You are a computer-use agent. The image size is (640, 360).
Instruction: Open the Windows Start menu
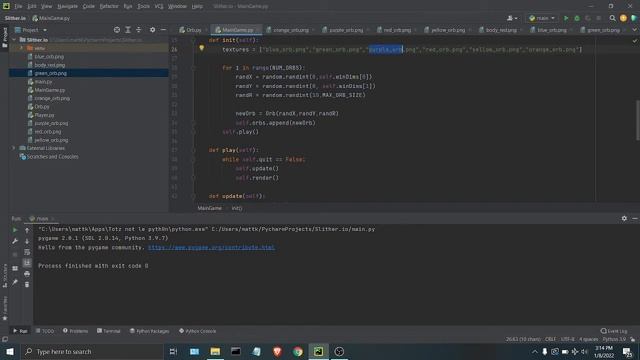click(x=10, y=351)
